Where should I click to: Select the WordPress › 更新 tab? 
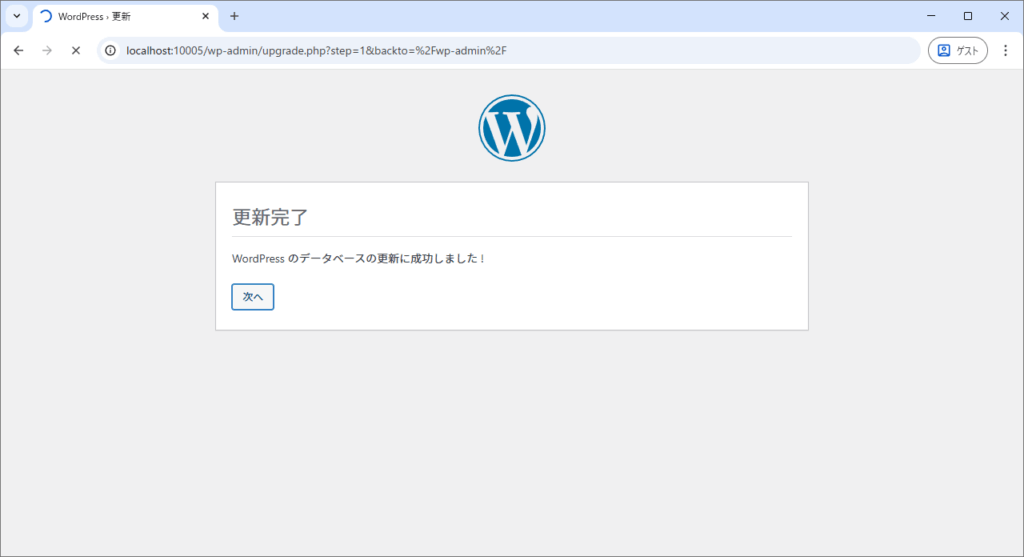tap(120, 16)
